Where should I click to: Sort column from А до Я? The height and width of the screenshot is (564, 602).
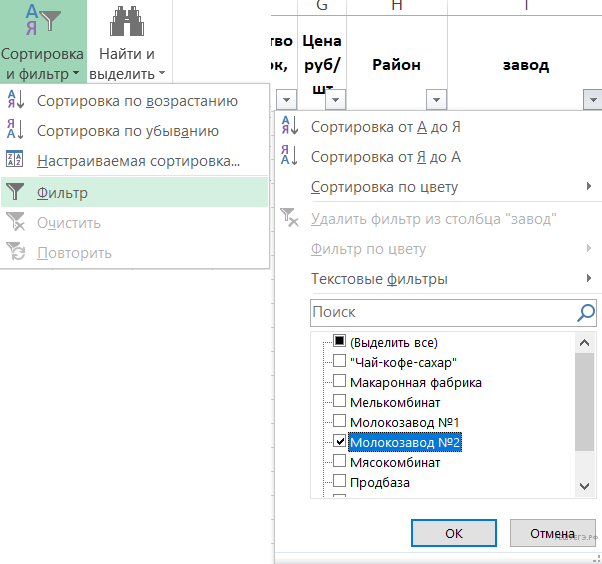point(385,127)
